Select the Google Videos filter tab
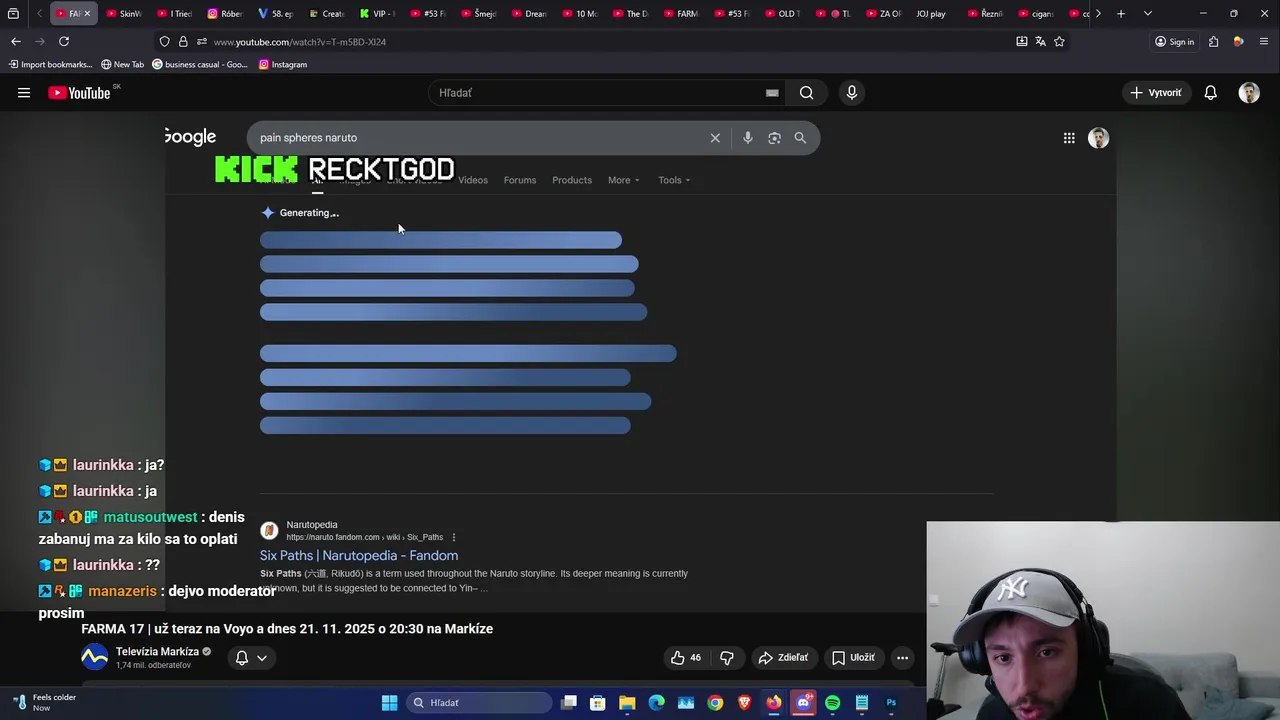This screenshot has width=1280, height=720. 473,180
